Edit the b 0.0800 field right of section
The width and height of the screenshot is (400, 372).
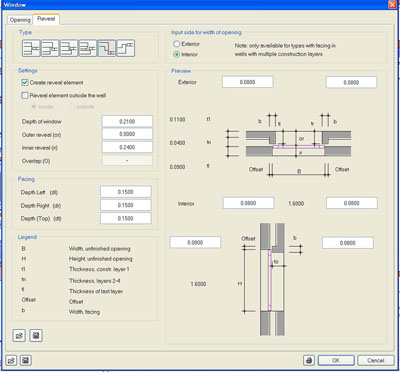[348, 243]
